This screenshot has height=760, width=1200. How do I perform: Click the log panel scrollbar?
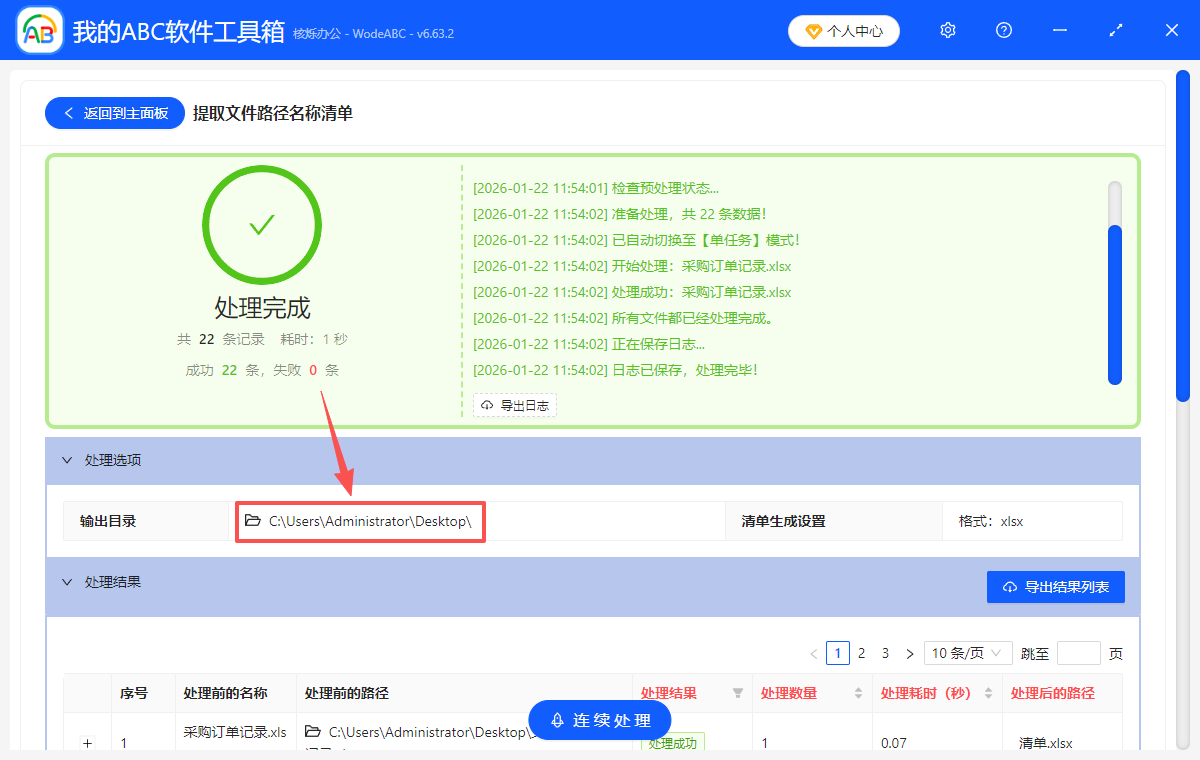[x=1113, y=300]
